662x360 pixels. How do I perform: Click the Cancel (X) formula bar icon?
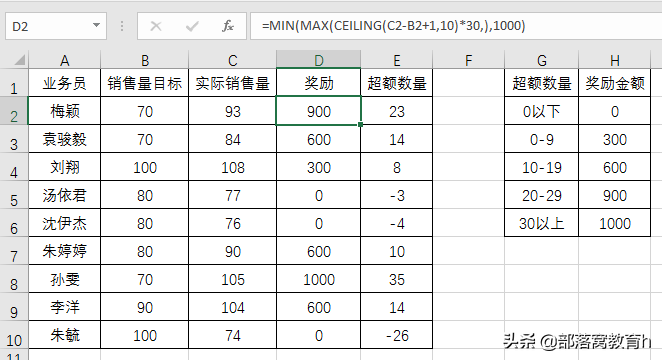tap(156, 27)
